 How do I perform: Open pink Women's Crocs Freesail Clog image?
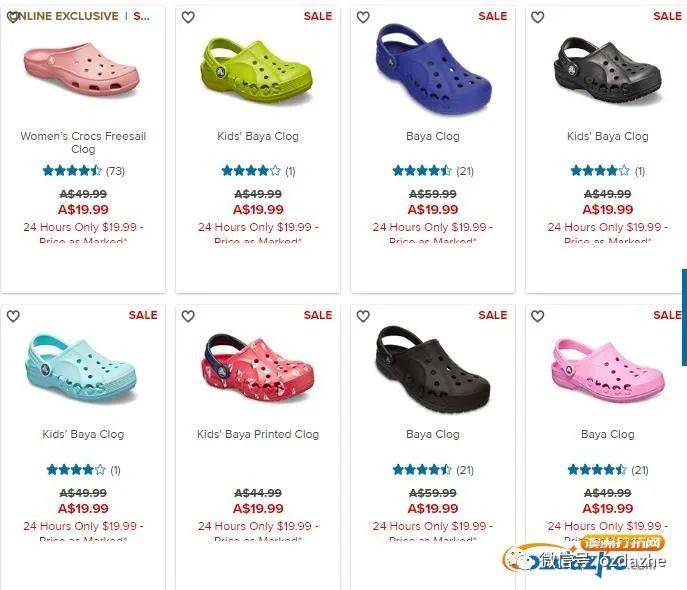click(82, 69)
